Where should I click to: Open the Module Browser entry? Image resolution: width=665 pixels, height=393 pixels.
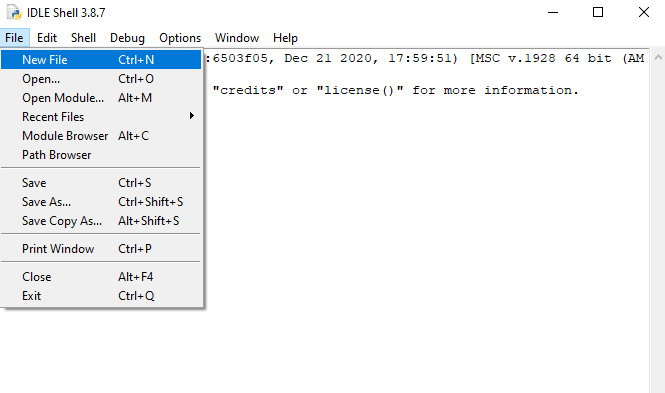coord(101,136)
